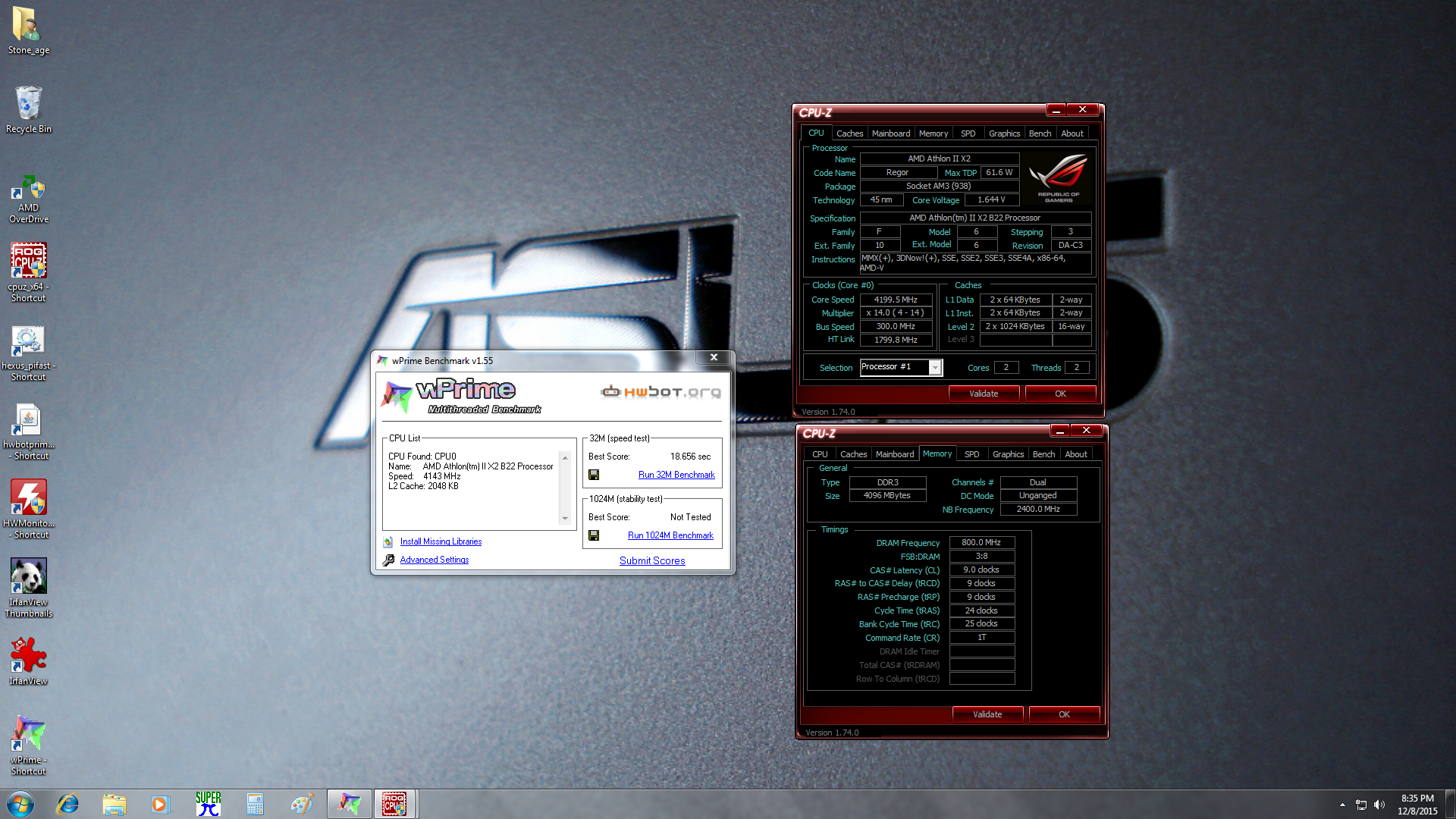Viewport: 1456px width, 819px height.
Task: Select SPD tab in top CPU-Z window
Action: click(x=968, y=133)
